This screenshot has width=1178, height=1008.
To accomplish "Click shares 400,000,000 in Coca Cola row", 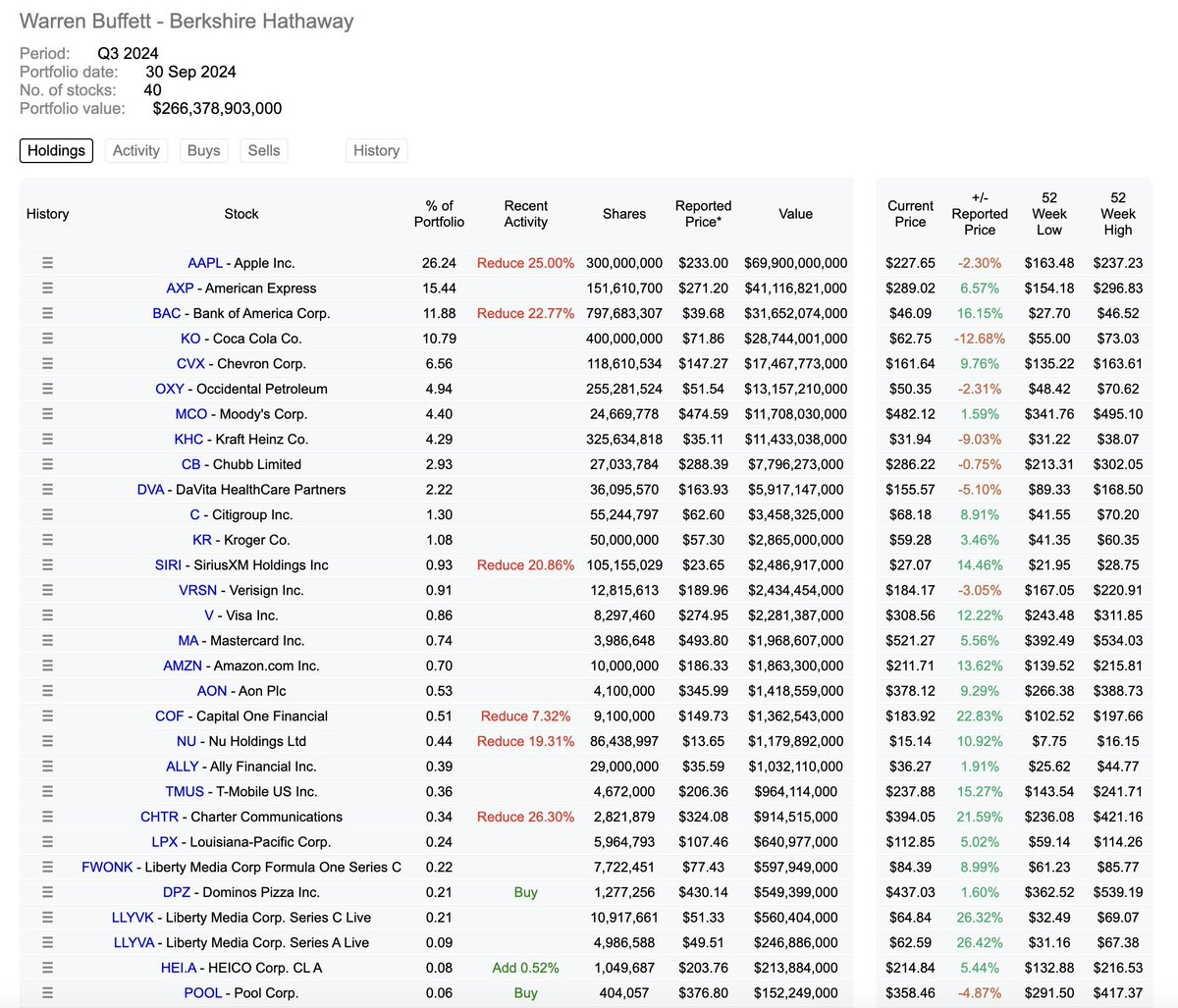I will (624, 339).
